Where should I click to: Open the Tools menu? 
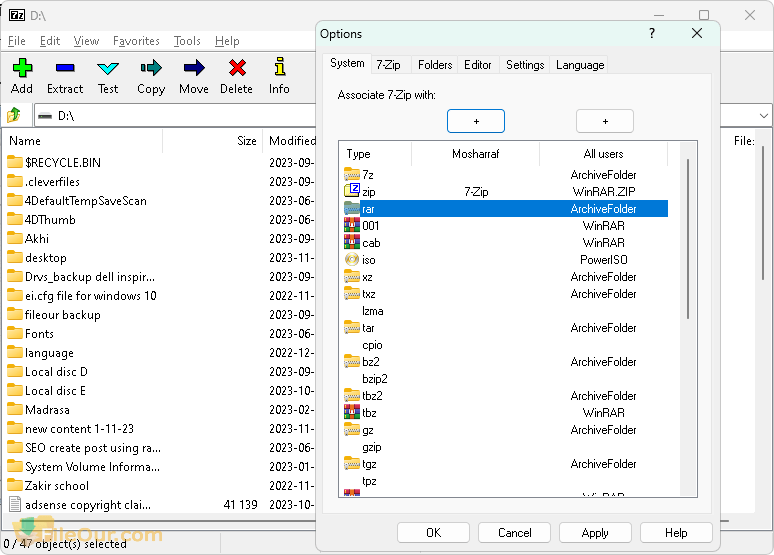coord(187,40)
